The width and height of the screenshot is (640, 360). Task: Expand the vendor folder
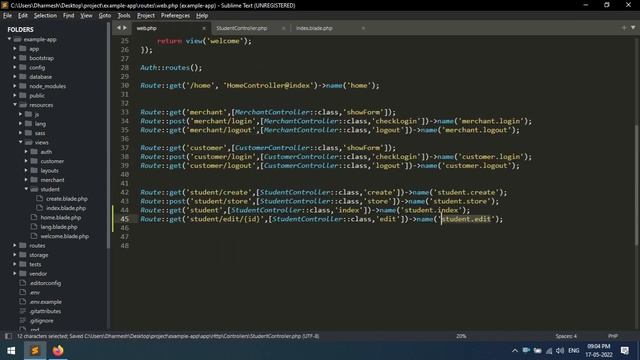click(x=15, y=274)
